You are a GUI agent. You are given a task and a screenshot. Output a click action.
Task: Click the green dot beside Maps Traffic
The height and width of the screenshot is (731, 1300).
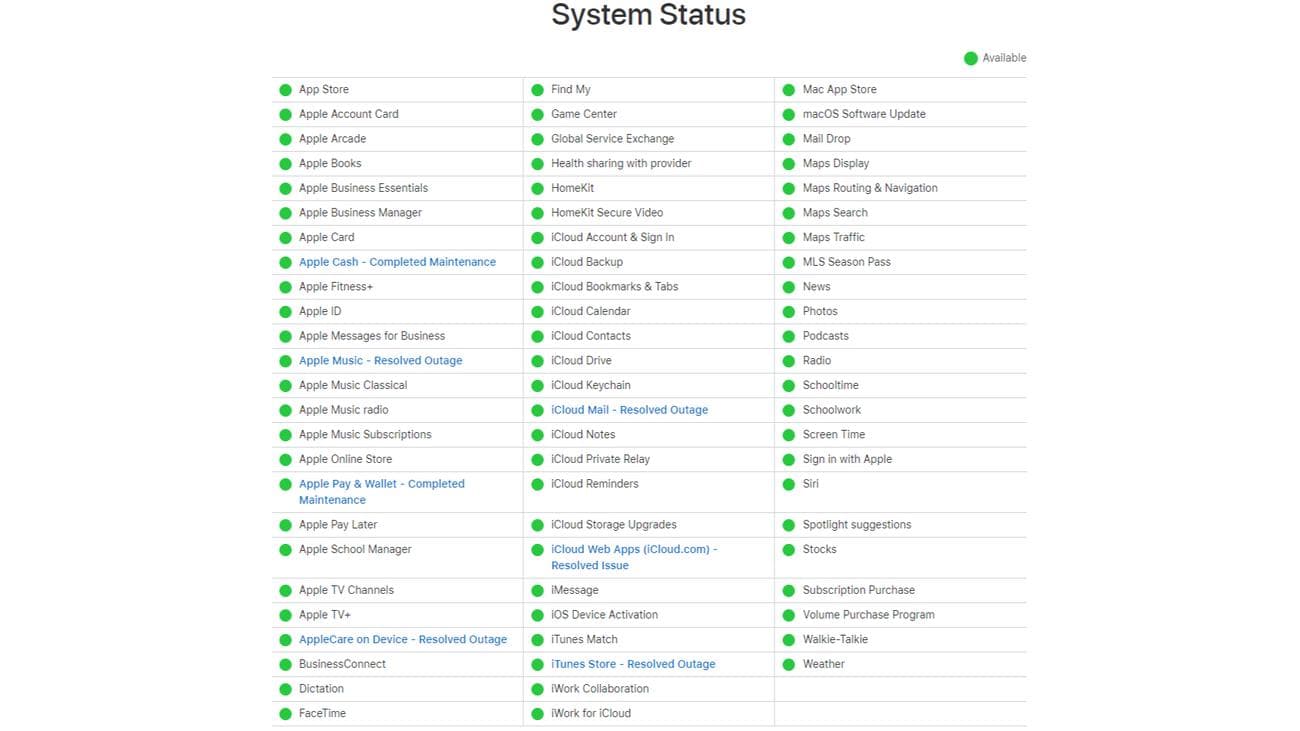pos(790,237)
